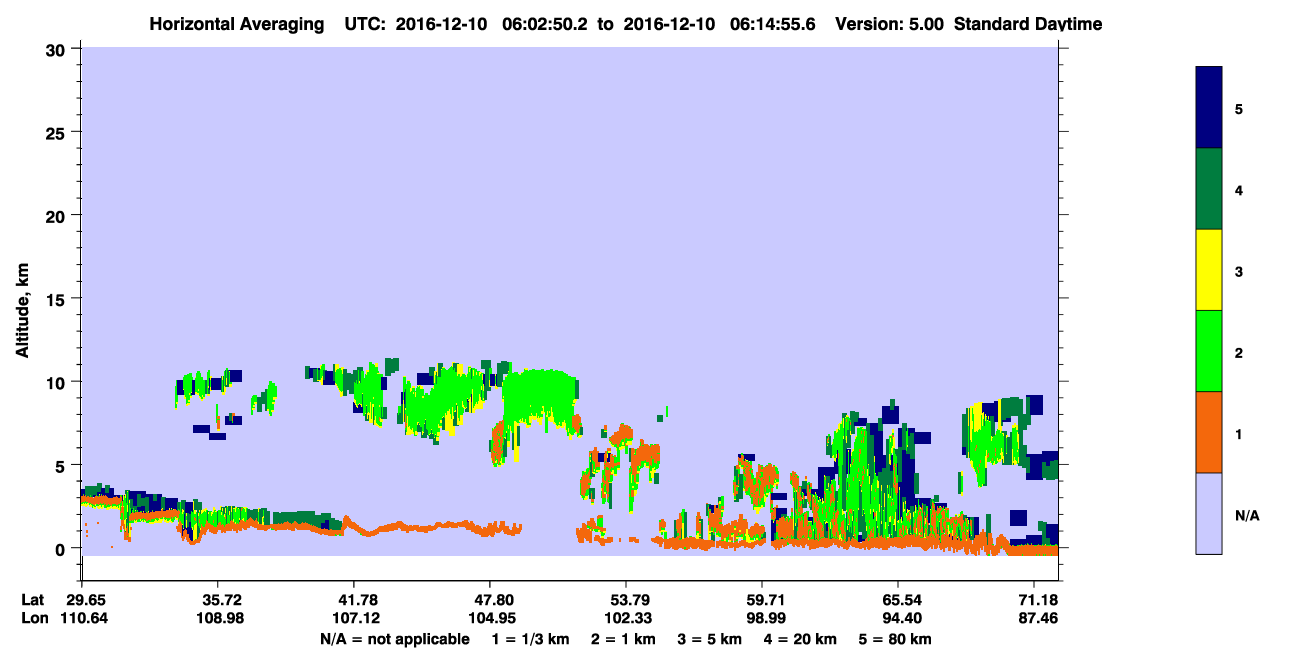Click the yellow colorbar segment labeled 3
The image size is (1300, 667).
coord(1209,270)
